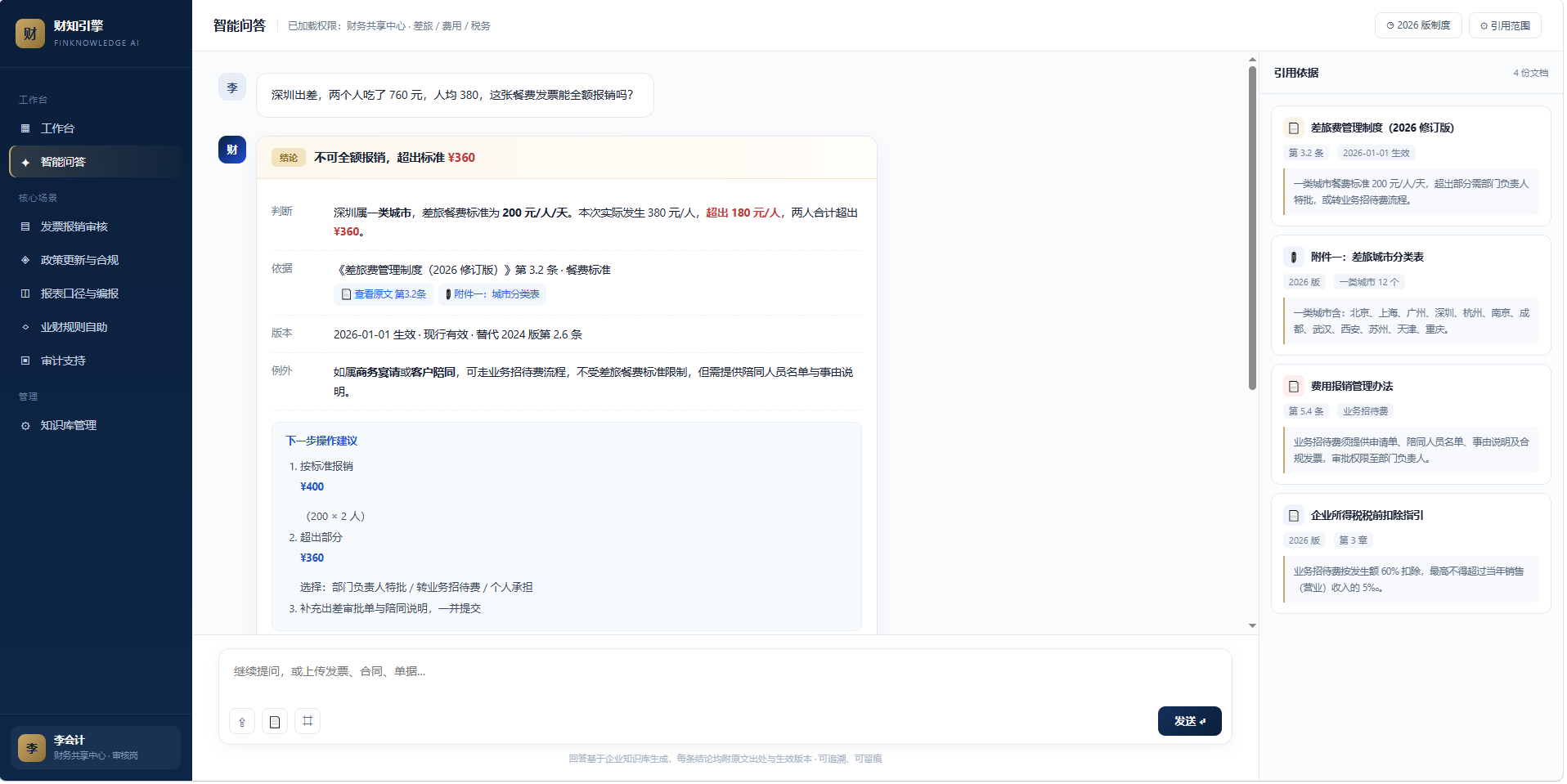Screen dimensions: 1567x784
Task: Open 报表口径与编报 section
Action: coord(96,293)
